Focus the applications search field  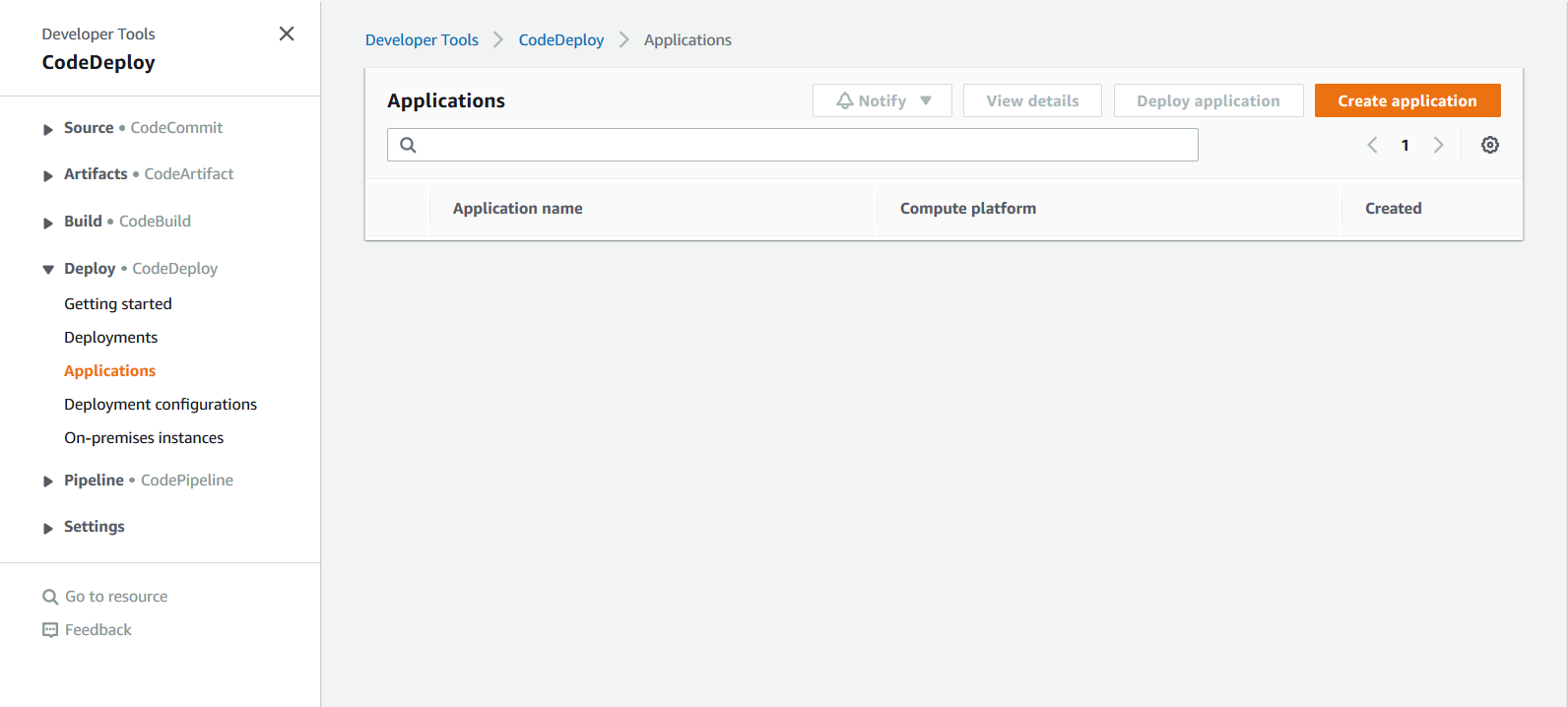(793, 145)
